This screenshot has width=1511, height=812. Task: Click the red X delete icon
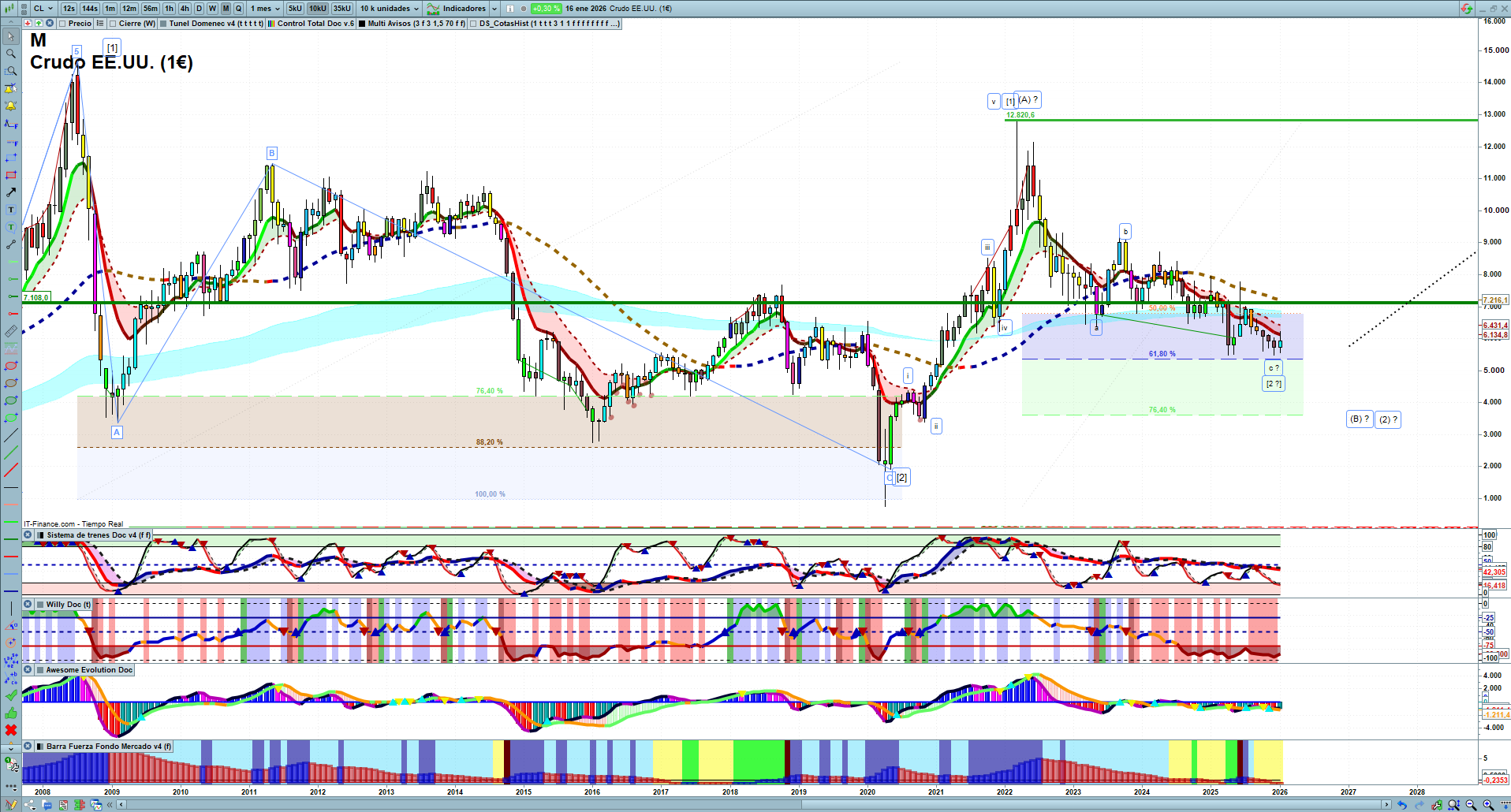pos(11,730)
